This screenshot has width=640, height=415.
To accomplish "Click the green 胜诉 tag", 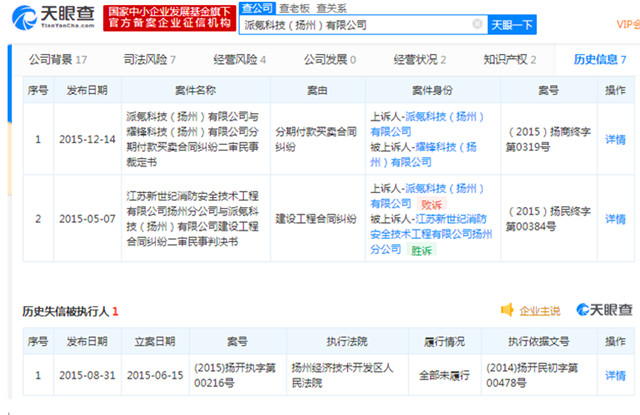I will point(421,250).
